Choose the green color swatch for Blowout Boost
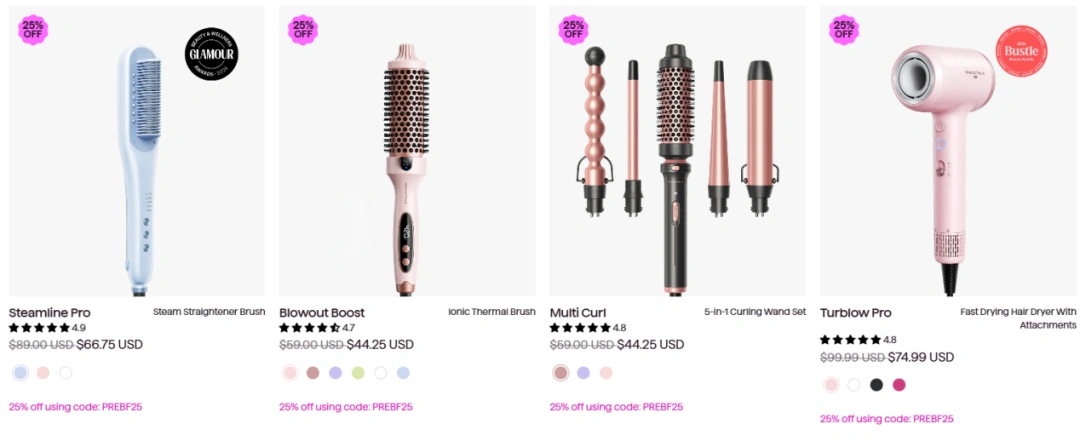1080x447 pixels. pos(358,373)
